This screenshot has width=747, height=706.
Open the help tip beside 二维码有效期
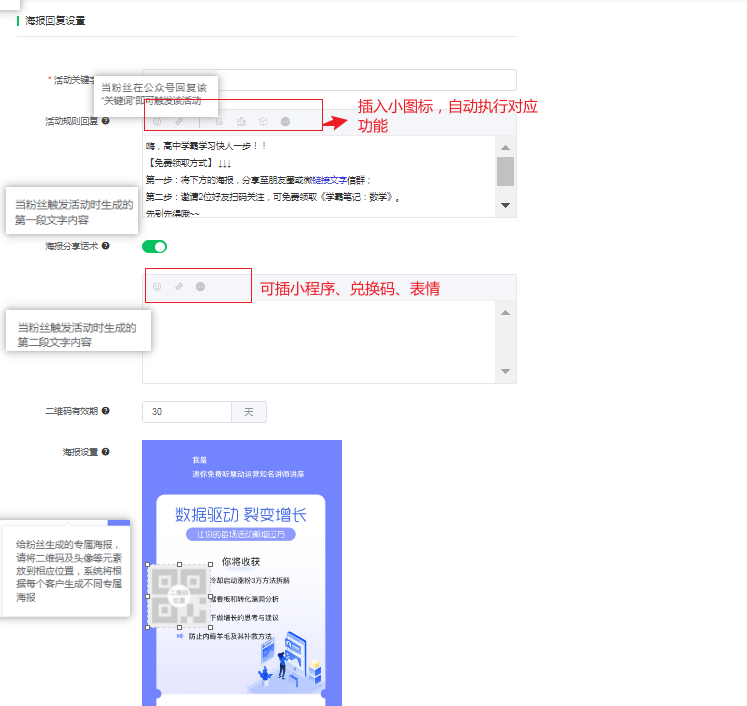pyautogui.click(x=106, y=410)
